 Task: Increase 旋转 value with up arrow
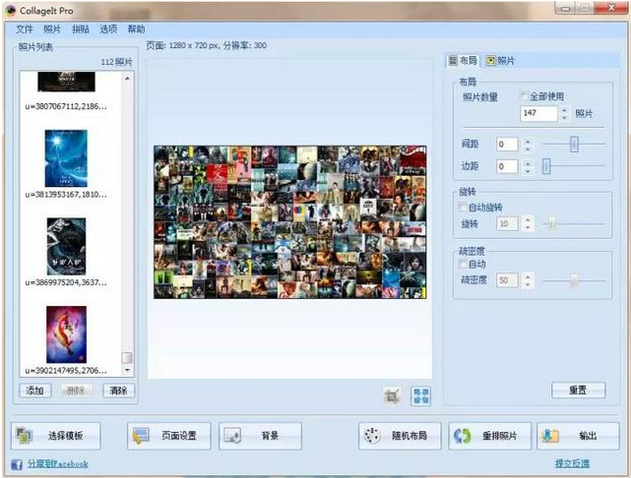tap(527, 220)
